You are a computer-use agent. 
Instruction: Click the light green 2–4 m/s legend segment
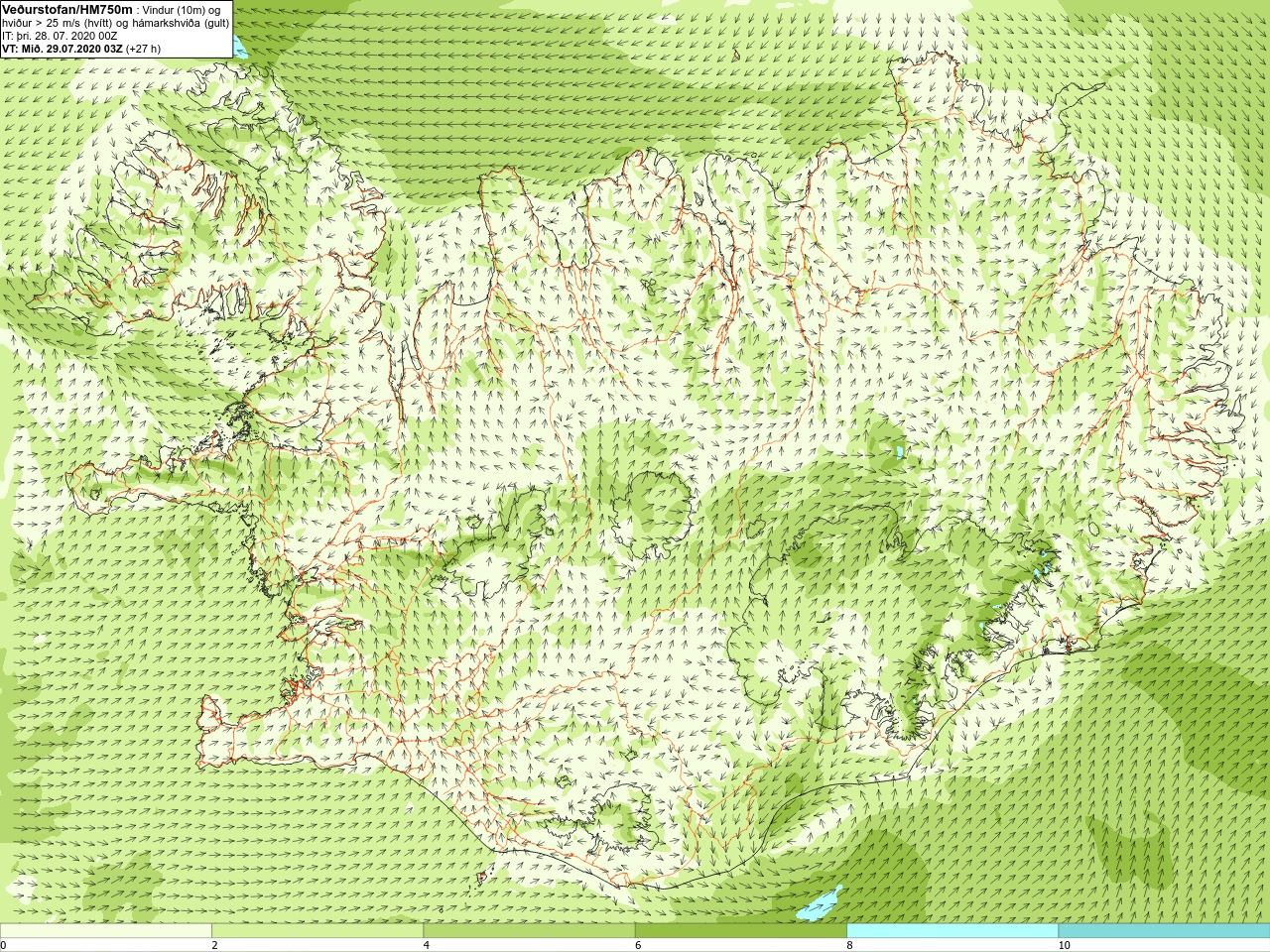[x=317, y=931]
